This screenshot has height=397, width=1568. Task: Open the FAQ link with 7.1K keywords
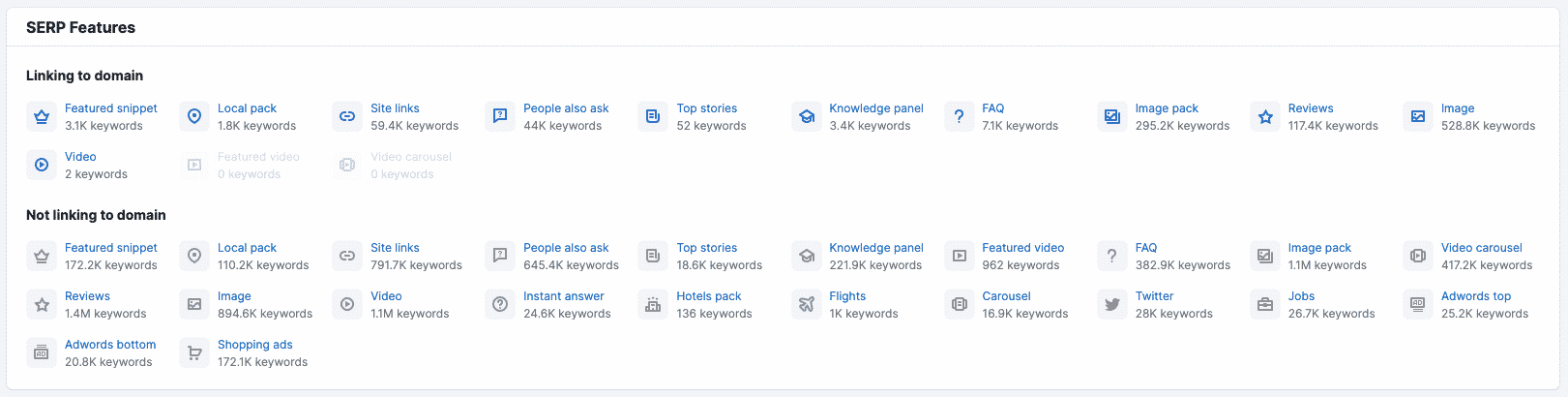[992, 108]
